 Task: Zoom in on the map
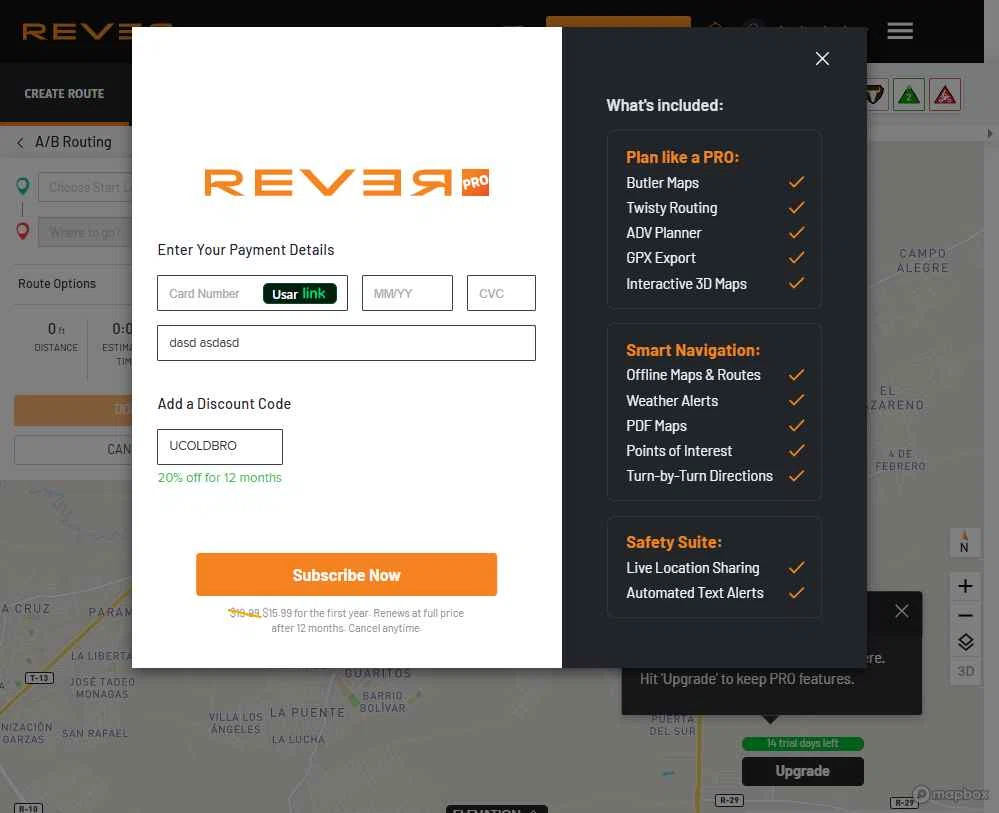coord(965,586)
